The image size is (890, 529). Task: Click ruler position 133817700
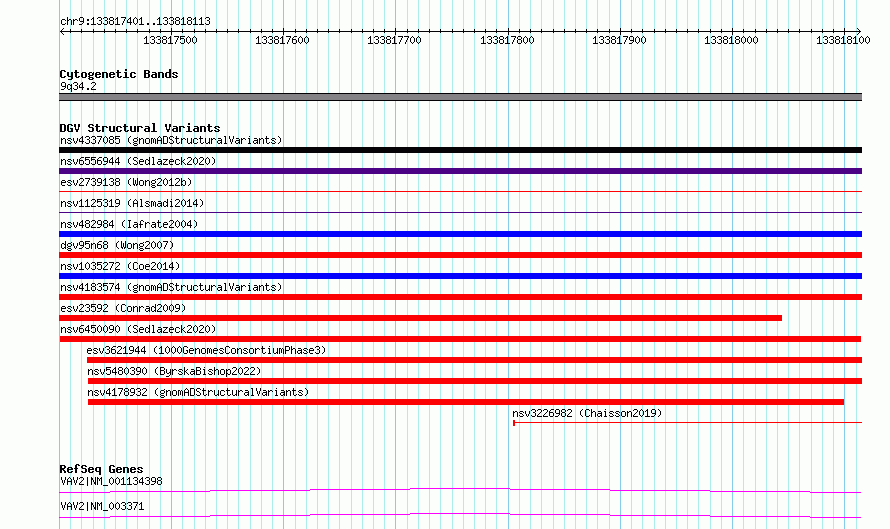coord(394,40)
